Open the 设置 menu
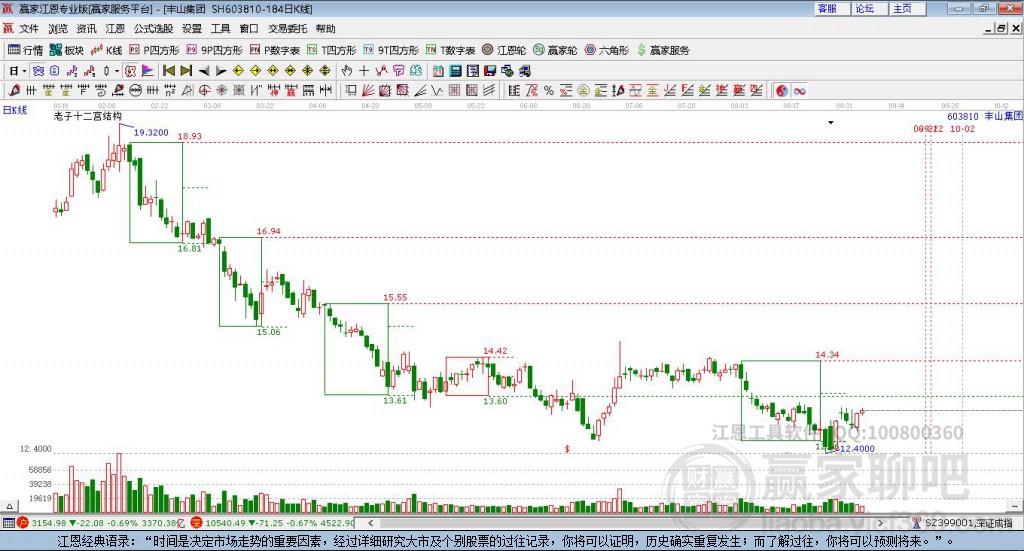 pos(192,29)
